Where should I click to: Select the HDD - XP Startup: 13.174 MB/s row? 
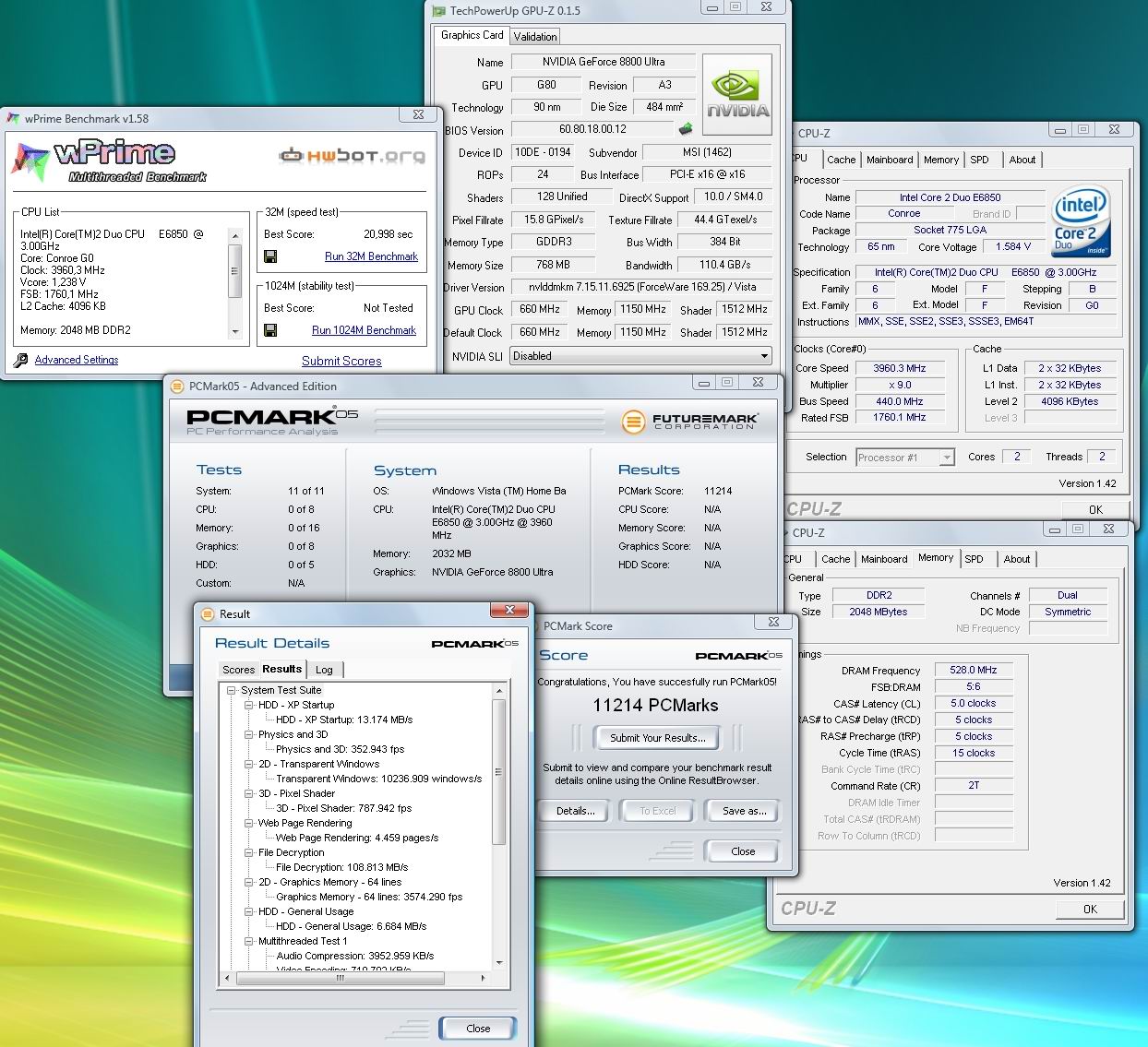tap(344, 720)
